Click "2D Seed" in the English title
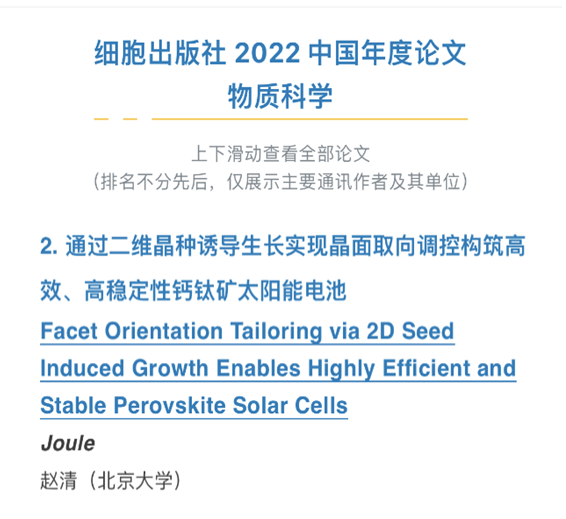The image size is (566, 519). click(410, 331)
